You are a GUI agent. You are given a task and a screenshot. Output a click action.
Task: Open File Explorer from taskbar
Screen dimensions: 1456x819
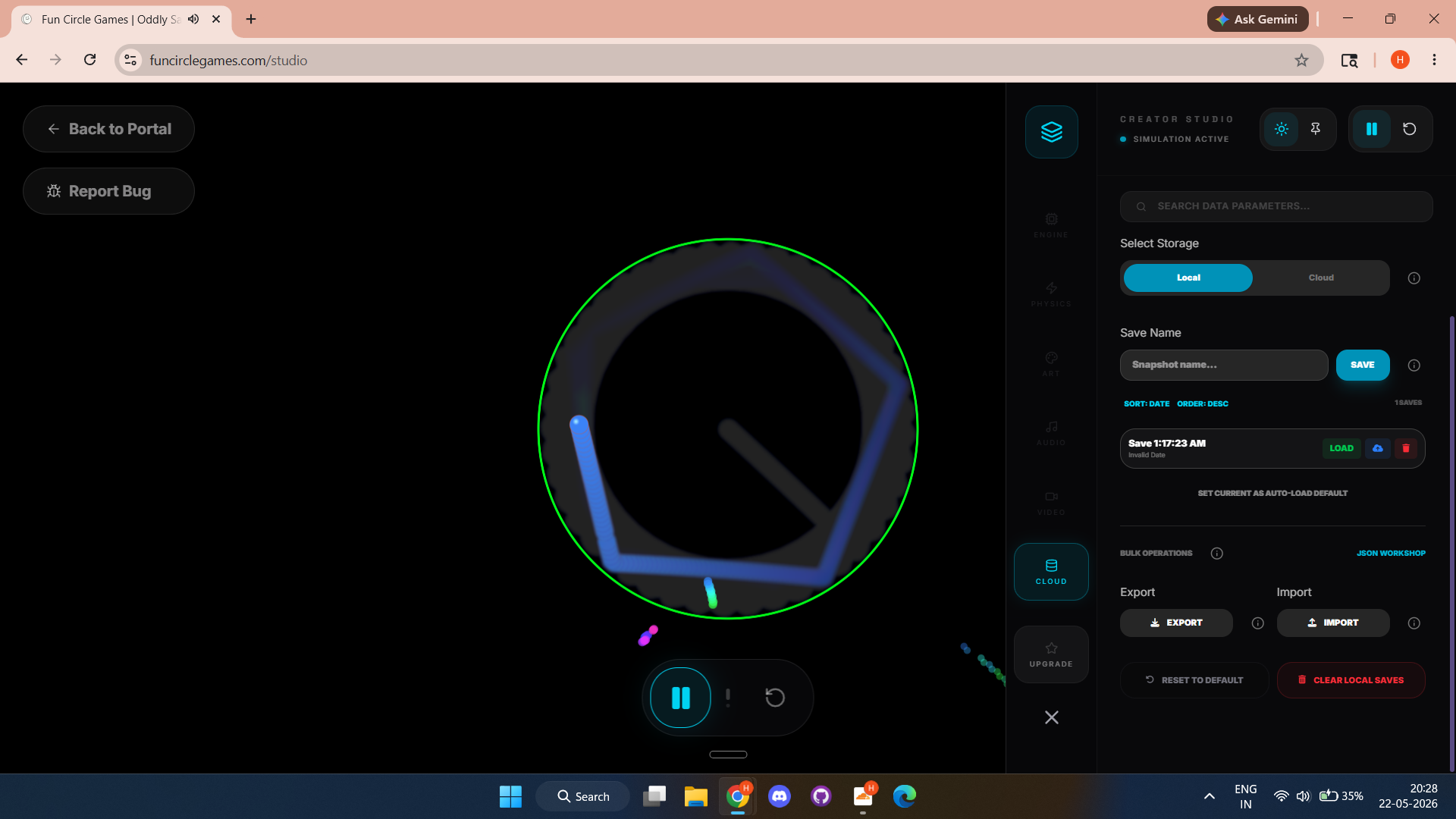[x=695, y=796]
